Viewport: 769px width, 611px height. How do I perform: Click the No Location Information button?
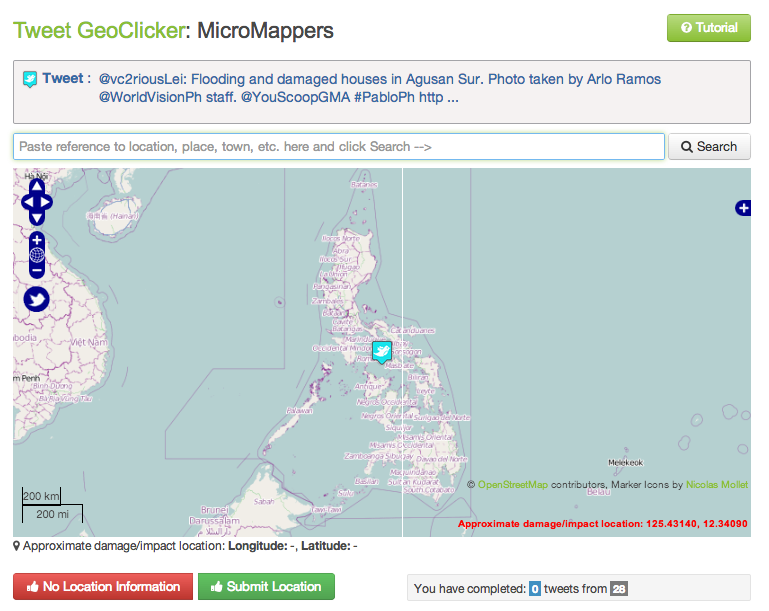pyautogui.click(x=102, y=587)
